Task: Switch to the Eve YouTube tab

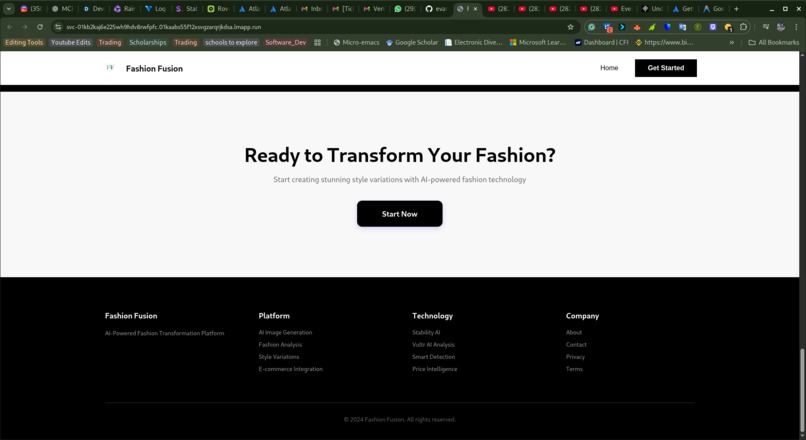Action: pos(621,9)
